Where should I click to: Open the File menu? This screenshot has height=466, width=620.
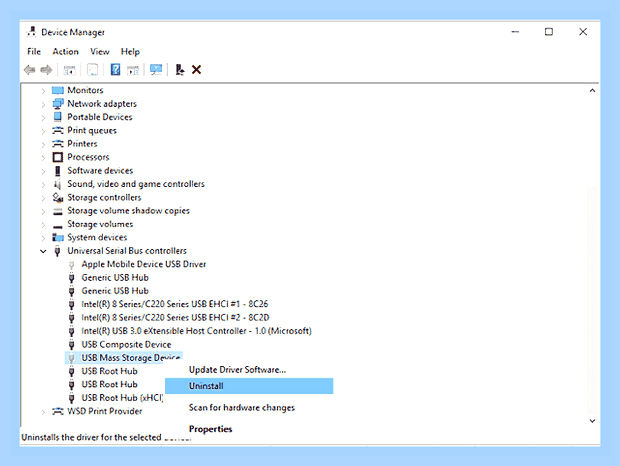34,51
